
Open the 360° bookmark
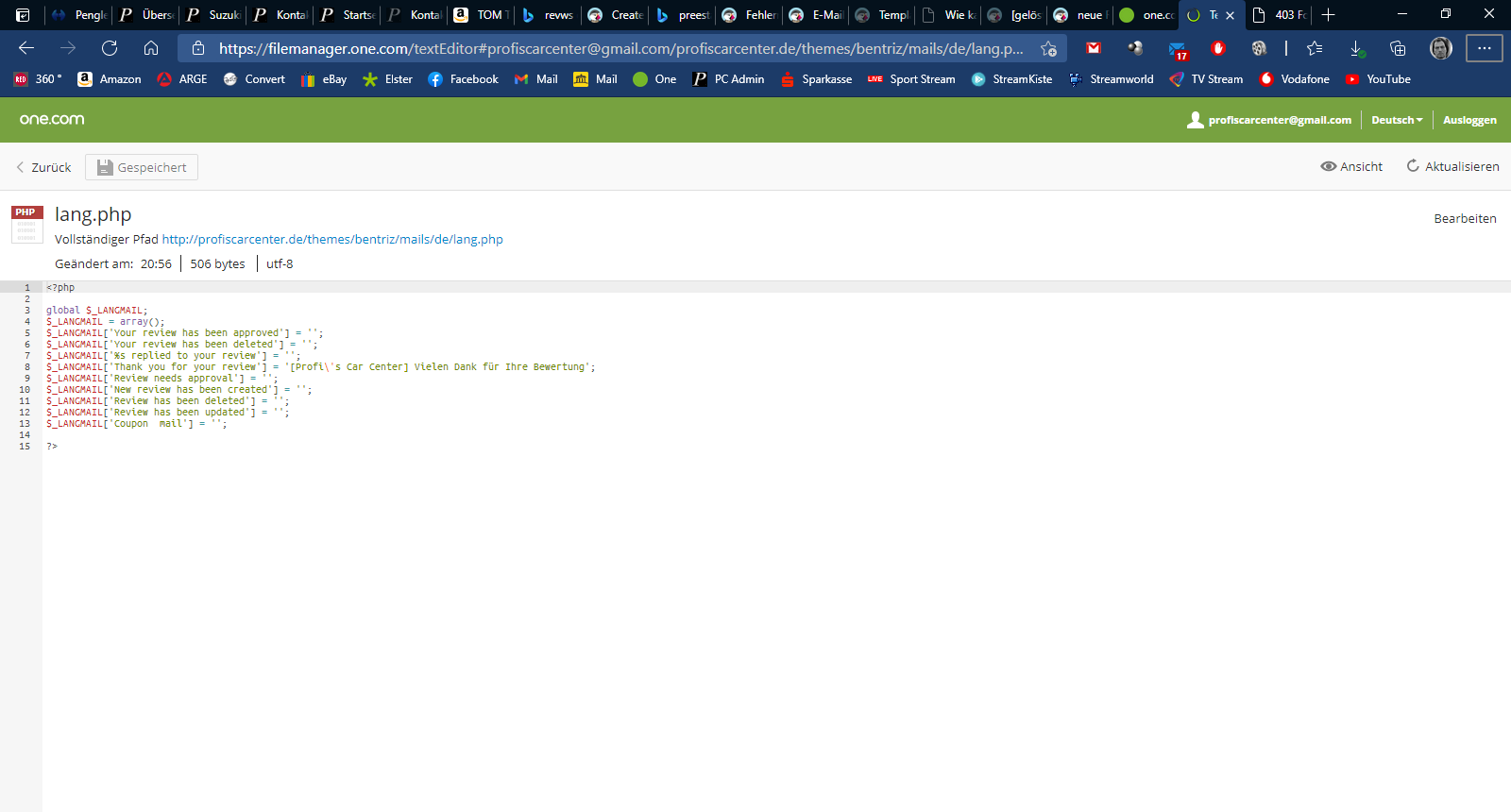point(38,79)
